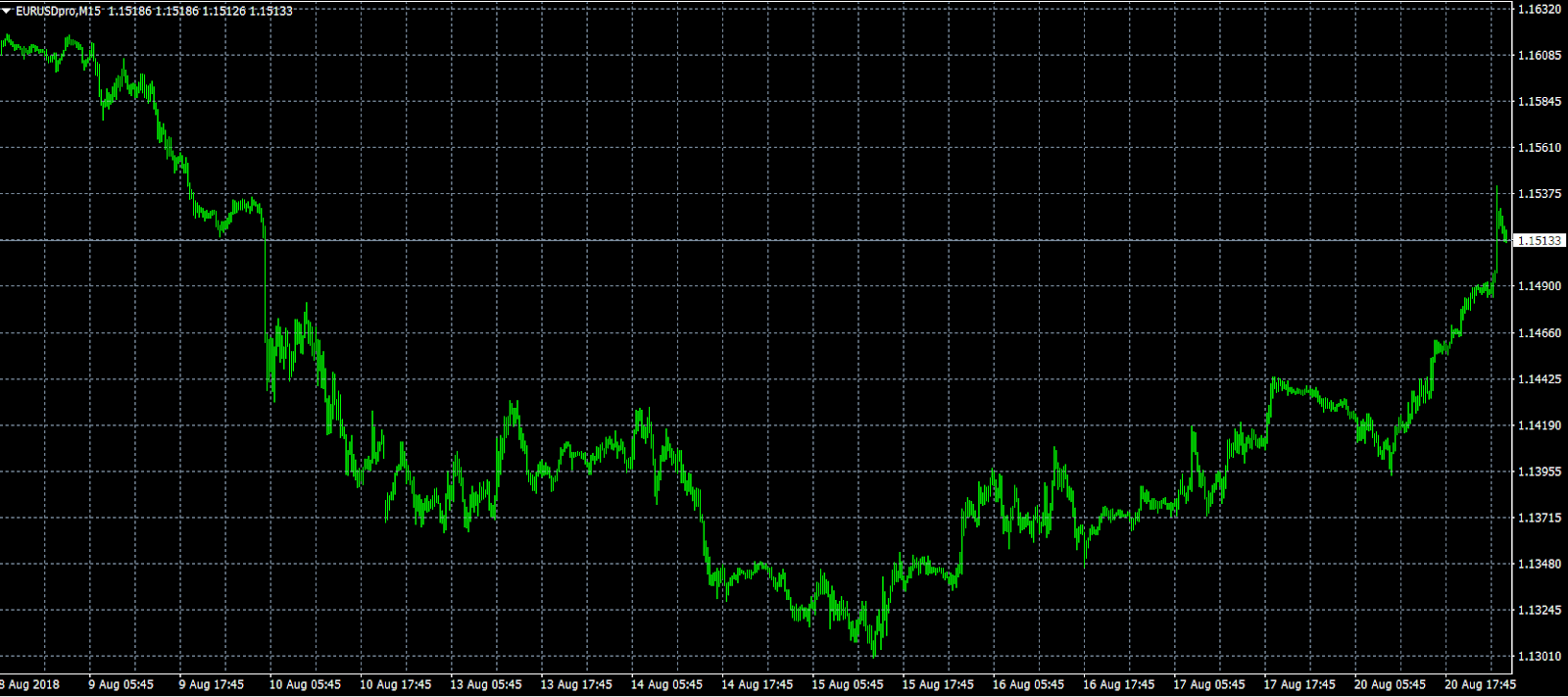The image size is (1568, 697).
Task: Select time axis label 8 Aug 2018
Action: point(29,684)
